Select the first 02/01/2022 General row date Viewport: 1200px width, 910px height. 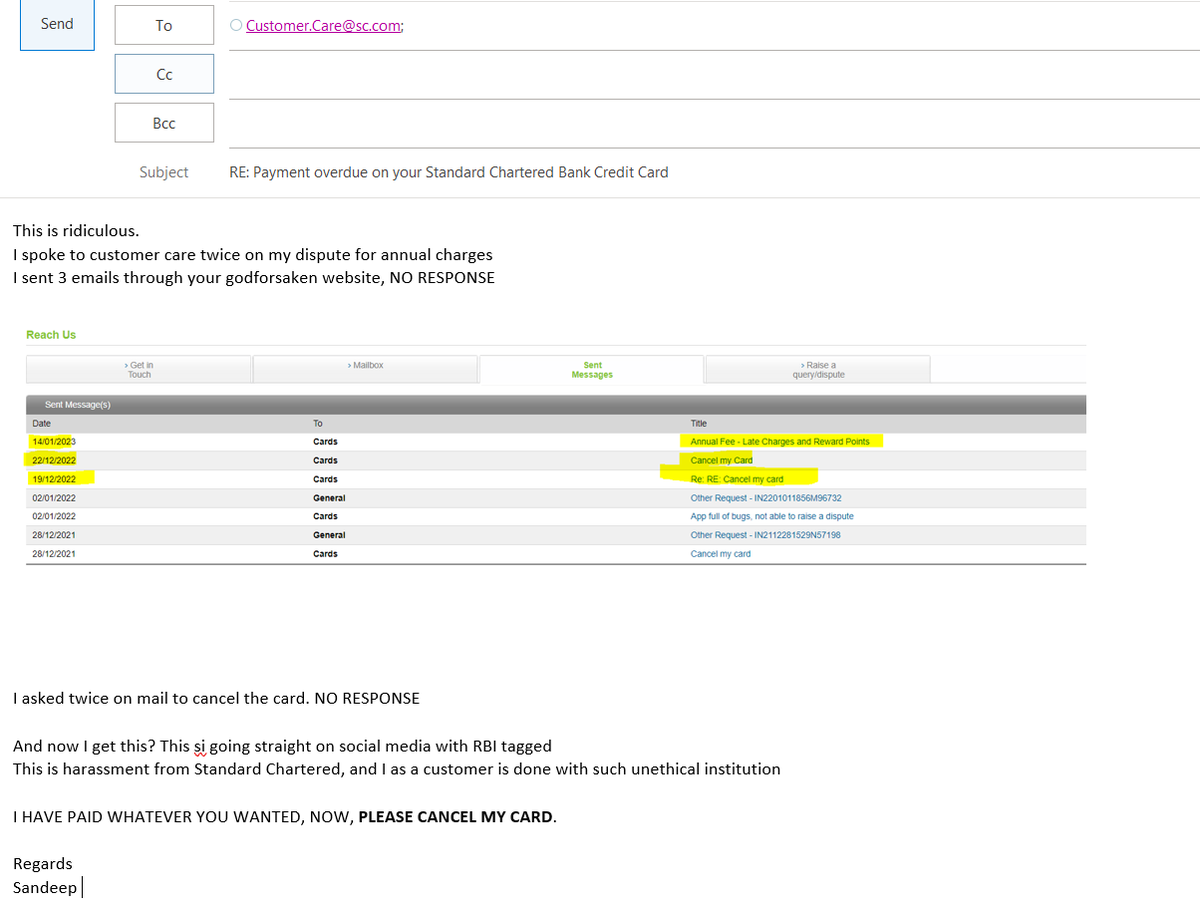click(x=54, y=498)
